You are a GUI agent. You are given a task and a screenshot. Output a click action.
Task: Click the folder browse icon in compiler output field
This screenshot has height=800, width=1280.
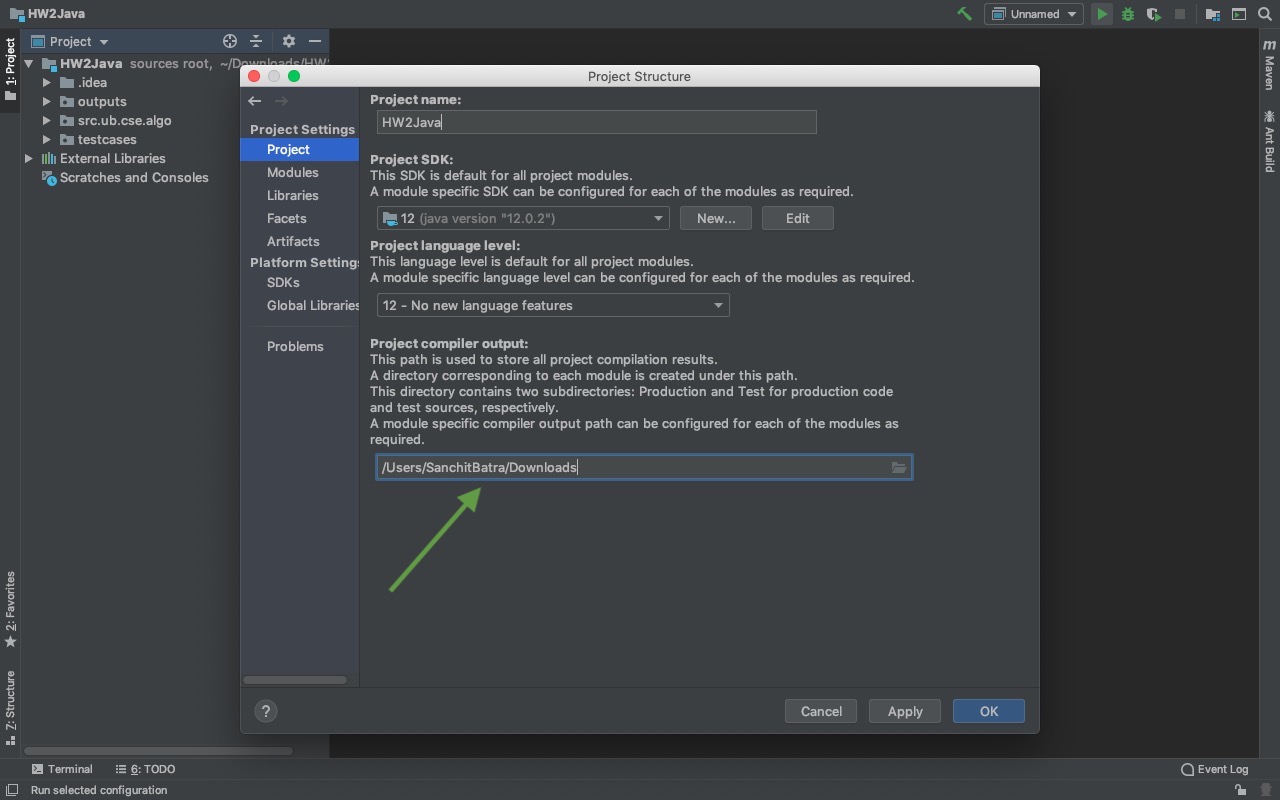[898, 468]
